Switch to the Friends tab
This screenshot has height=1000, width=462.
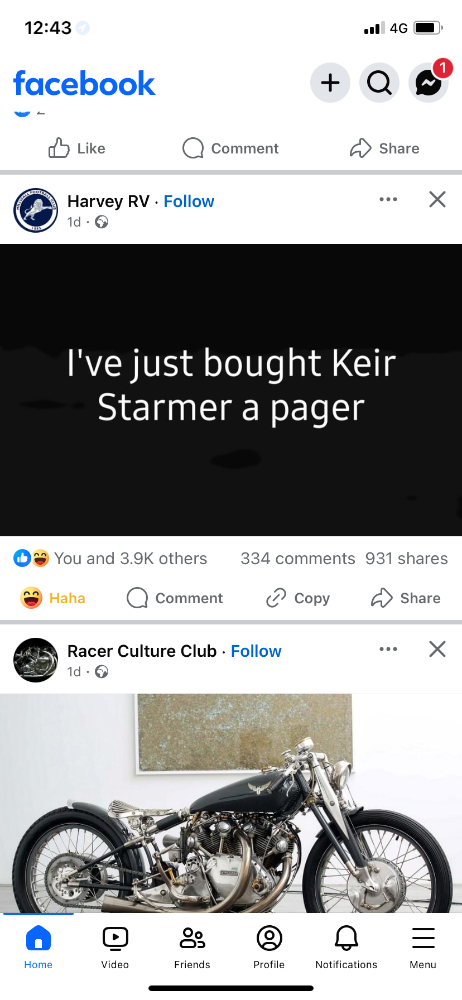[192, 947]
